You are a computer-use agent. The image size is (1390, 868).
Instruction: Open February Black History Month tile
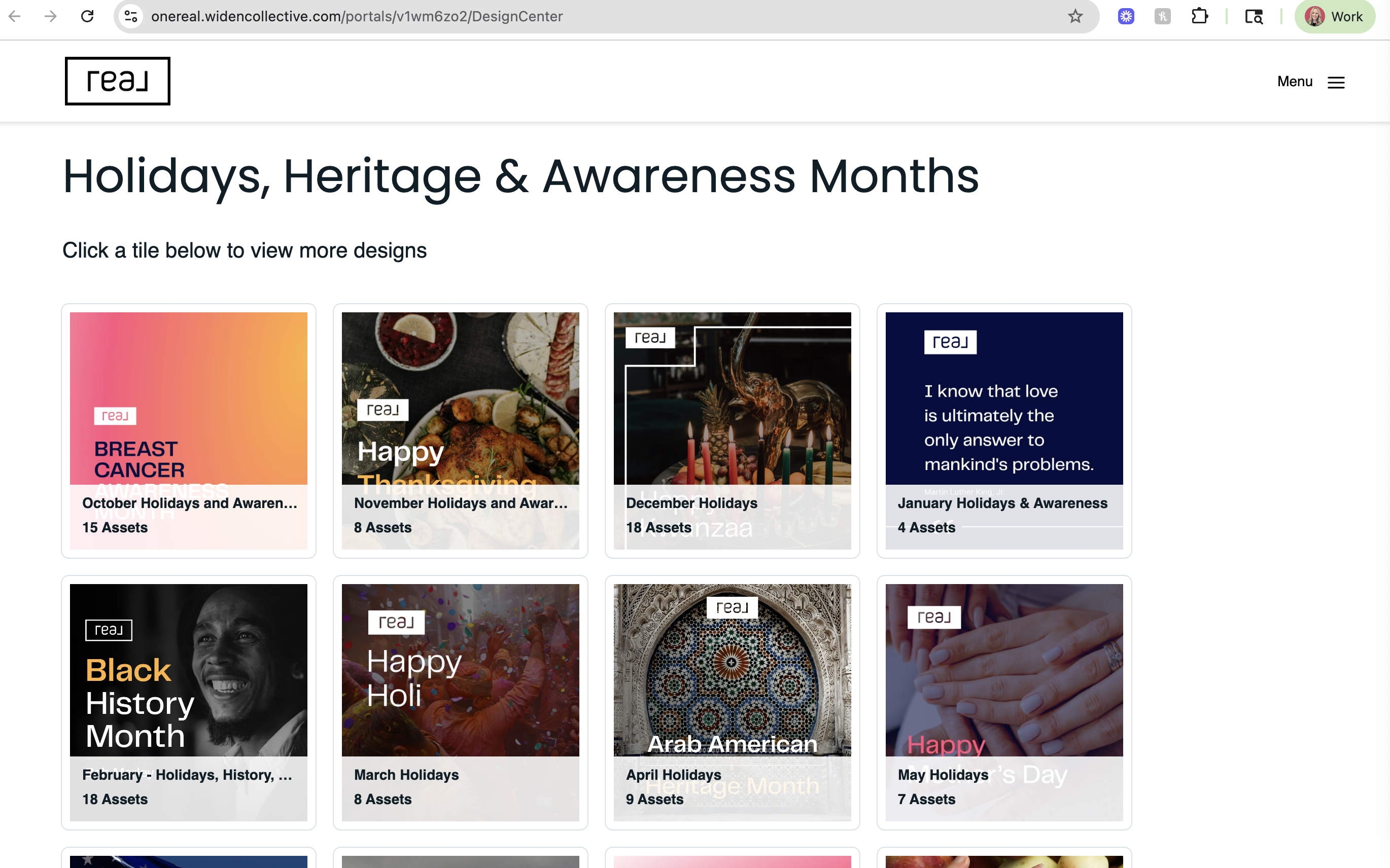pos(188,703)
